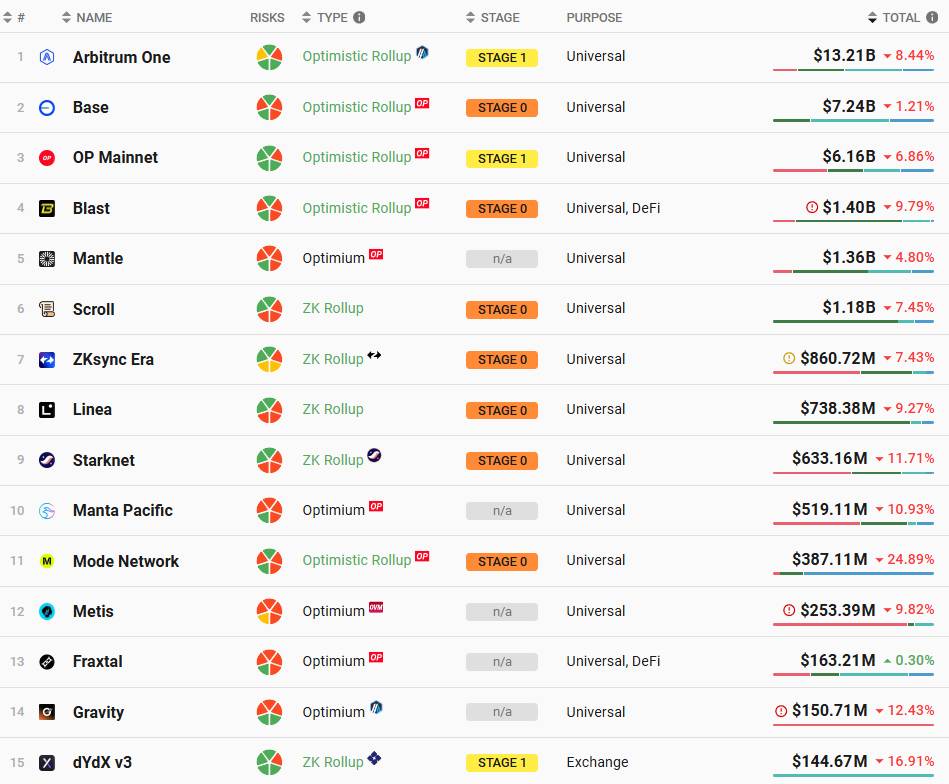Viewport: 949px width, 784px height.
Task: Click the Metis logo icon
Action: point(47,611)
